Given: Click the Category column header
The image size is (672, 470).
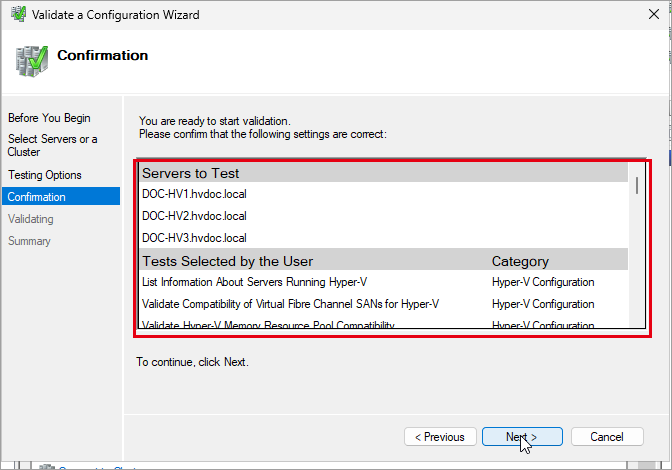Looking at the screenshot, I should coord(520,261).
